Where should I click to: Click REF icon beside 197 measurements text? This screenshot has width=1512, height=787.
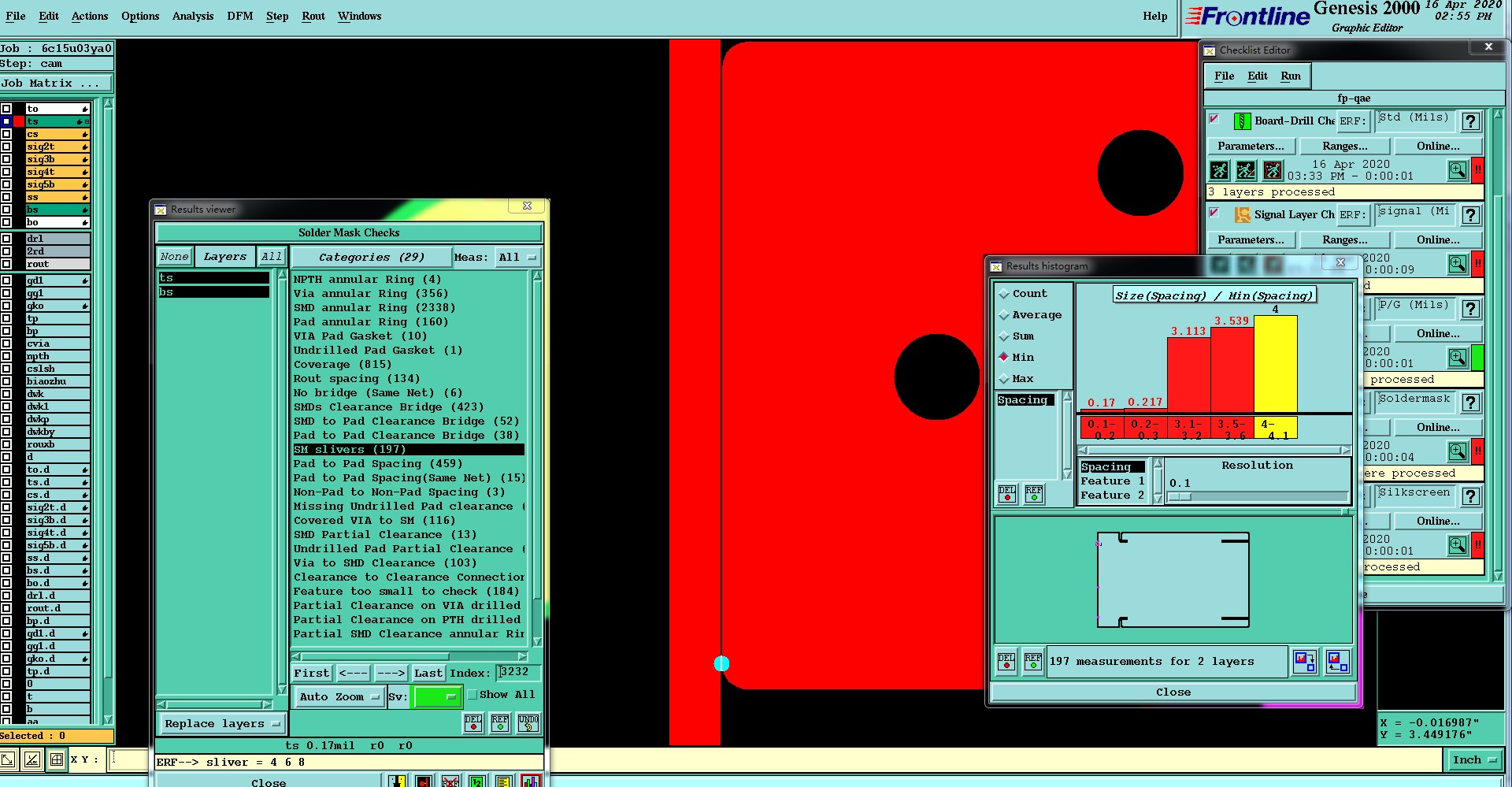click(x=1033, y=662)
